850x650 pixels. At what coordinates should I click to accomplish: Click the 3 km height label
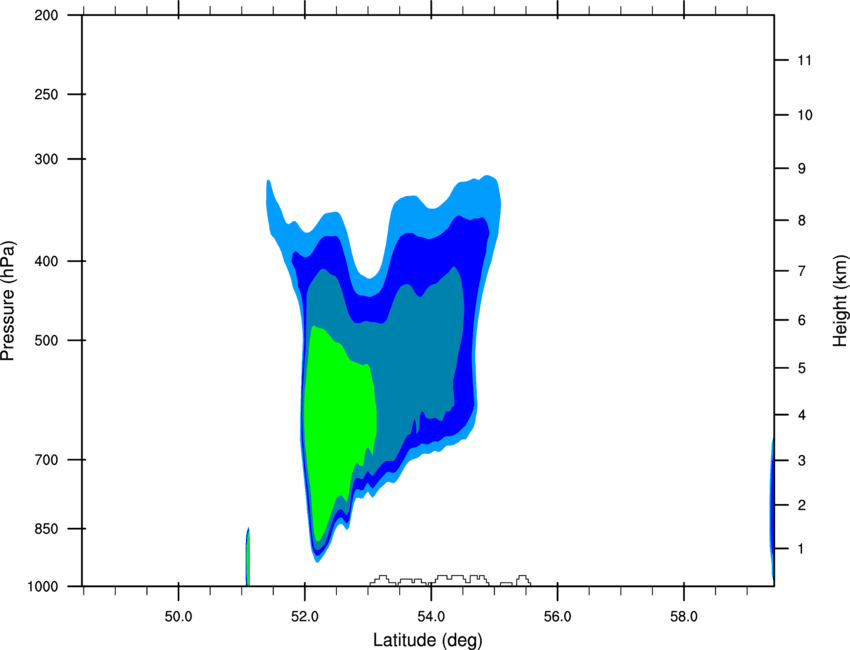802,460
